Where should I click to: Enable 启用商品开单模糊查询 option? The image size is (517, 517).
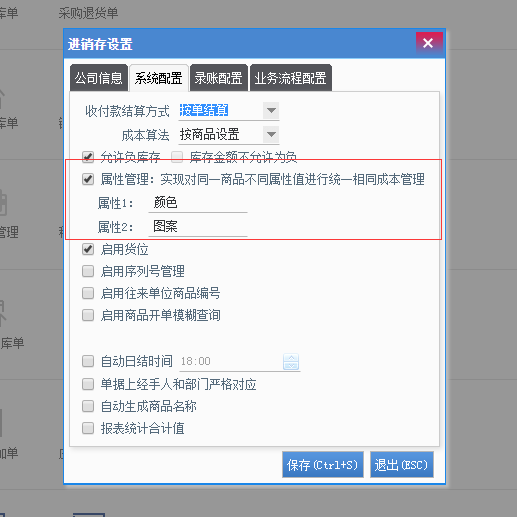[x=88, y=315]
